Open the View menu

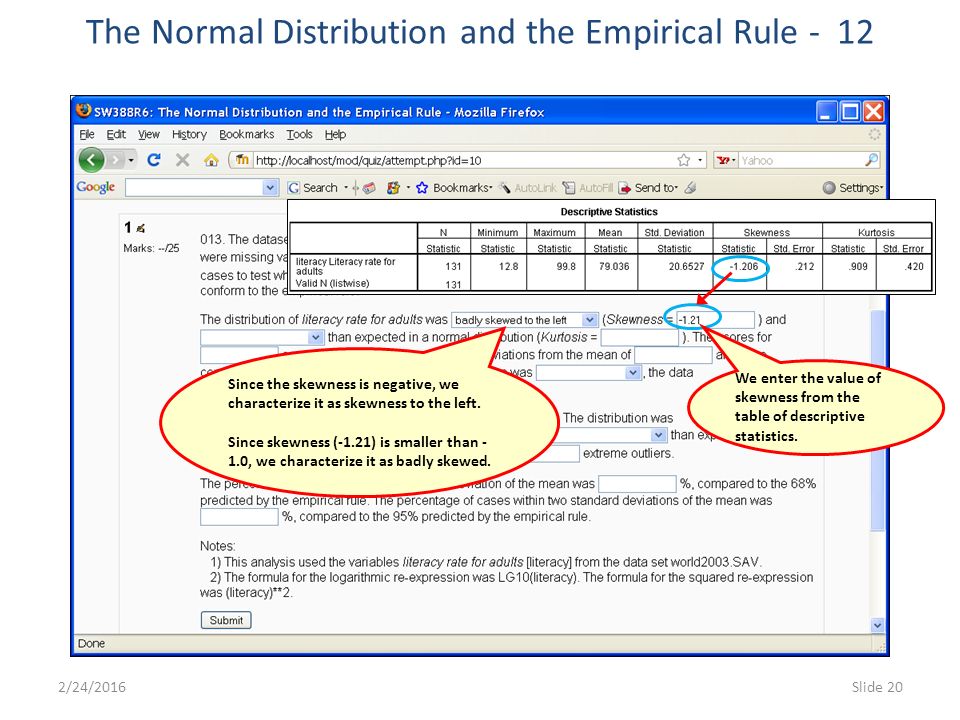148,134
